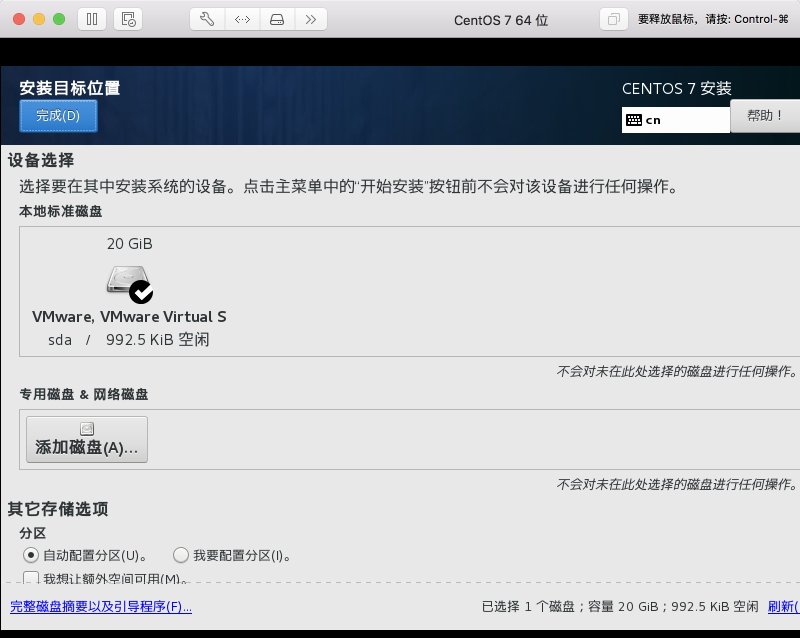This screenshot has height=638, width=800.
Task: Open virtual machine settings wrench
Action: (x=207, y=19)
